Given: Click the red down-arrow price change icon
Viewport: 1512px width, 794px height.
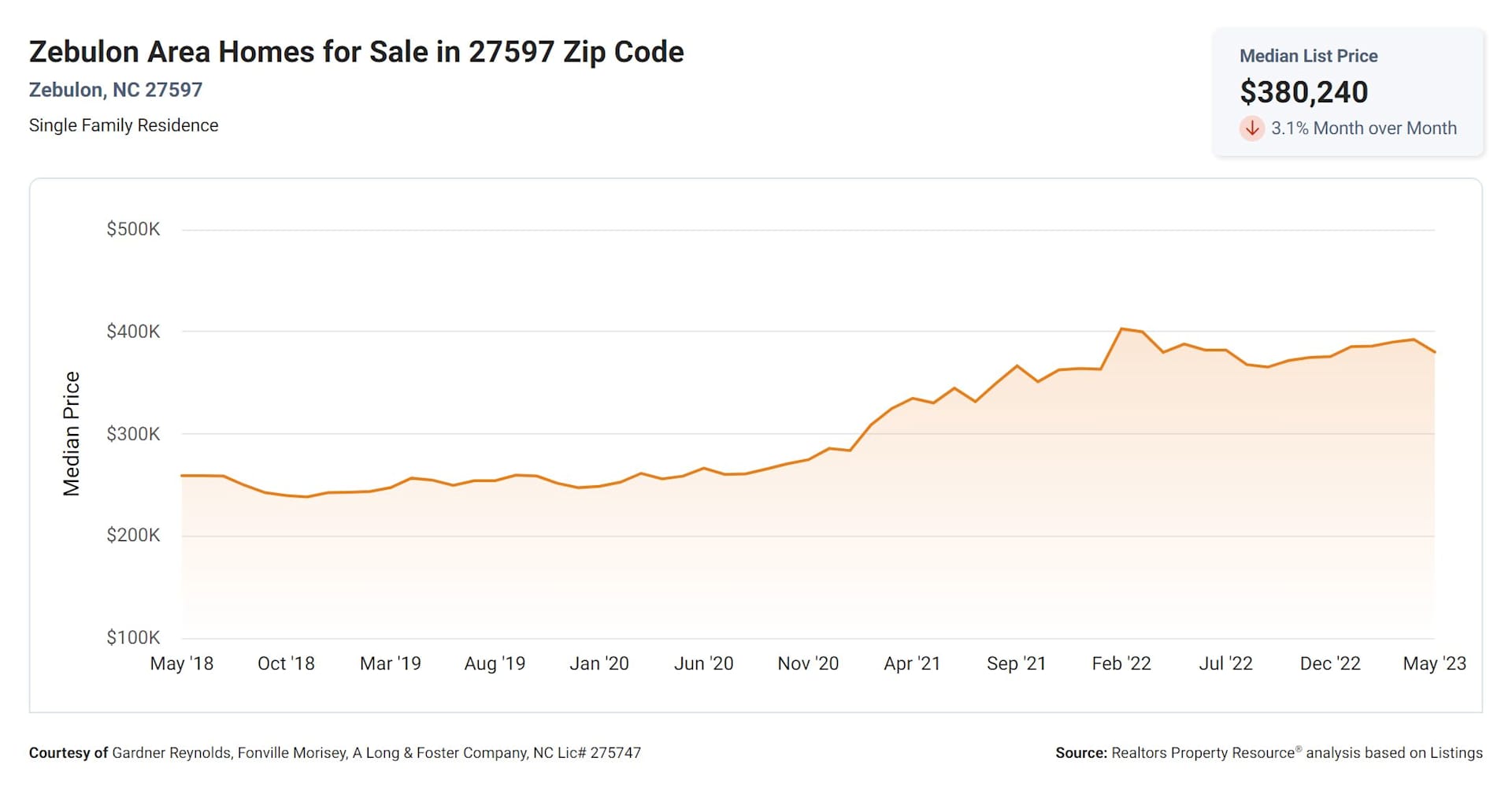Looking at the screenshot, I should (1251, 128).
